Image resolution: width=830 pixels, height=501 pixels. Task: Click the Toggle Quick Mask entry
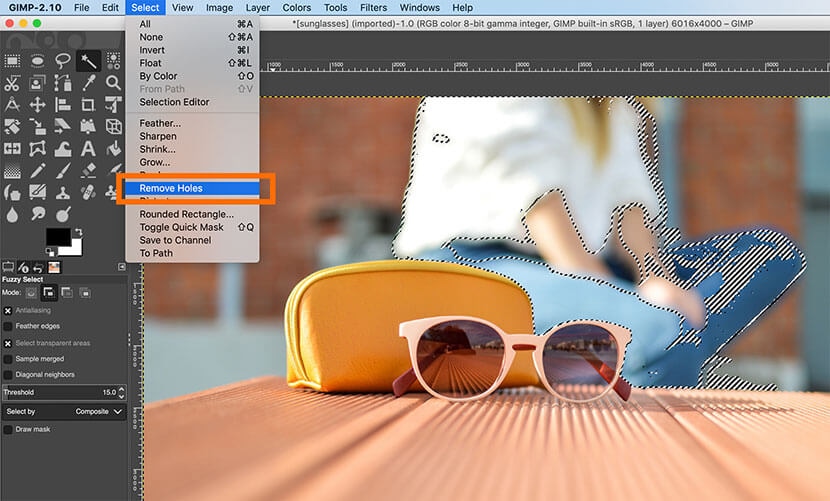(181, 227)
